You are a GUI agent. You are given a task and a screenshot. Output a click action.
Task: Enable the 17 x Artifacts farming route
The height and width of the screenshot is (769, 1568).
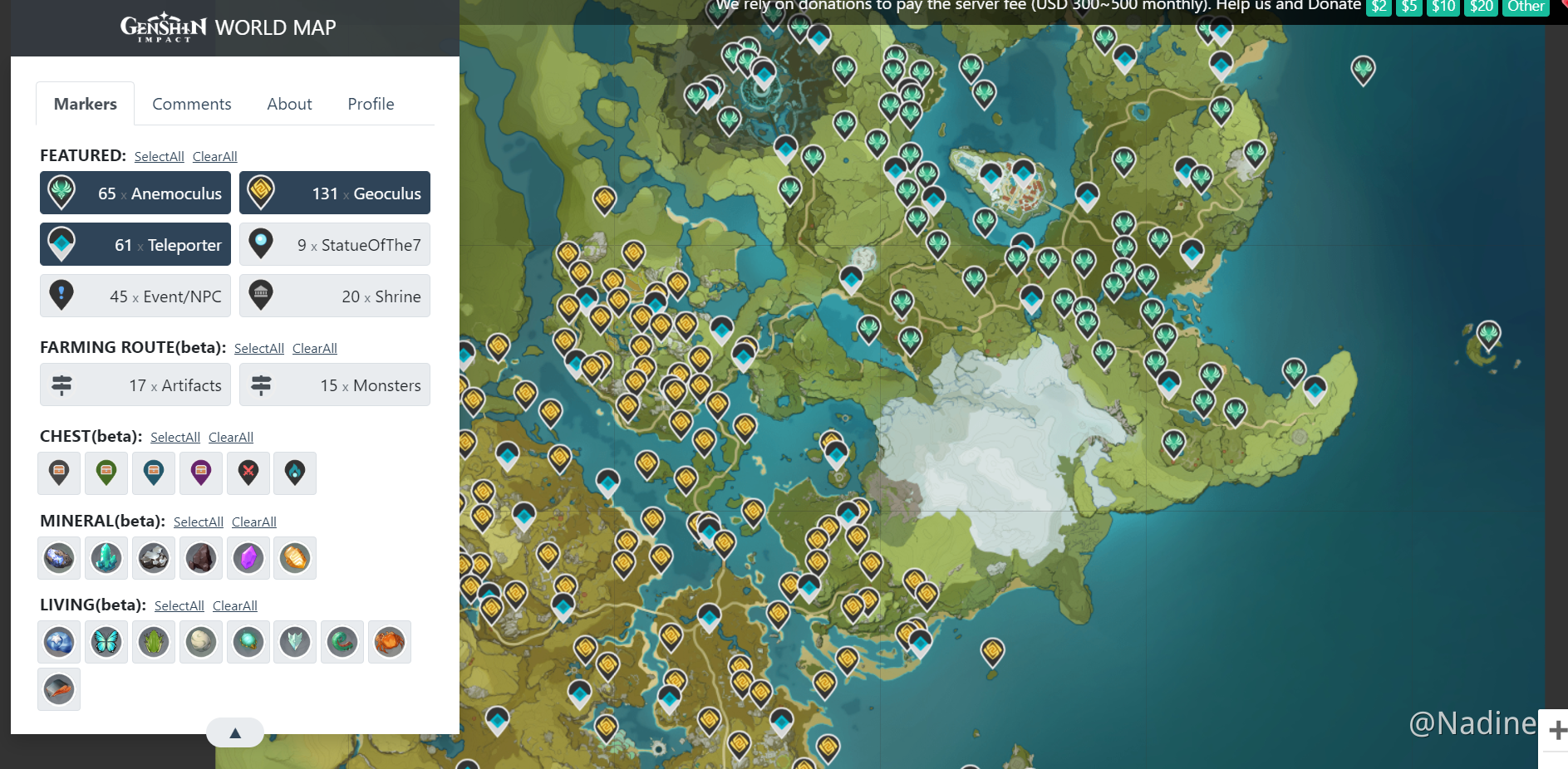(x=135, y=385)
